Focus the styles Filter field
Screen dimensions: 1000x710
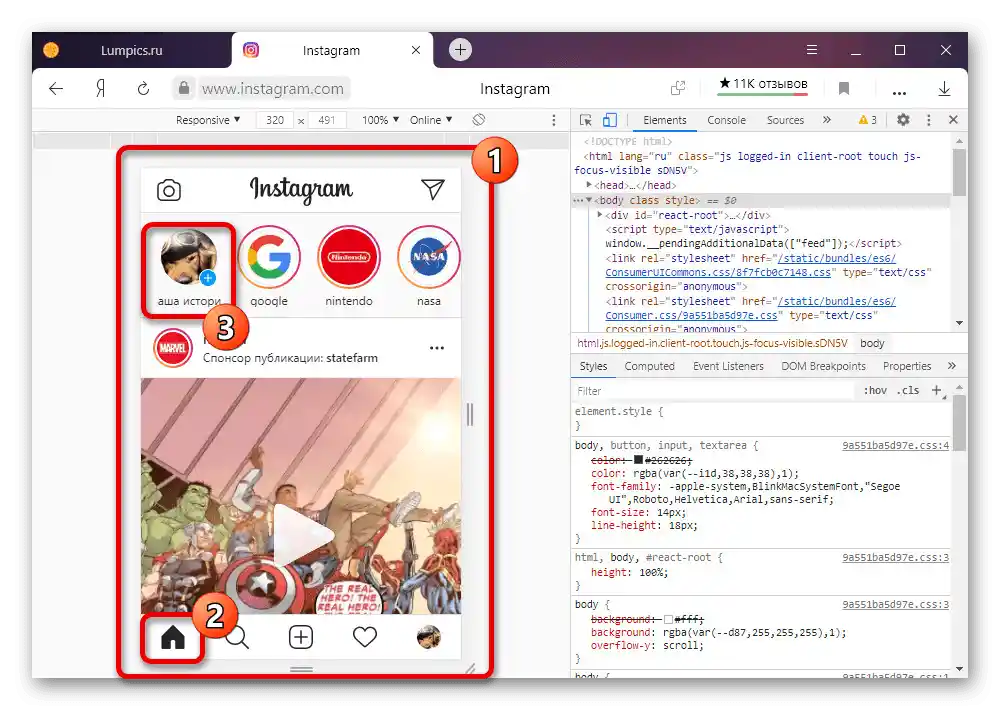pos(713,391)
